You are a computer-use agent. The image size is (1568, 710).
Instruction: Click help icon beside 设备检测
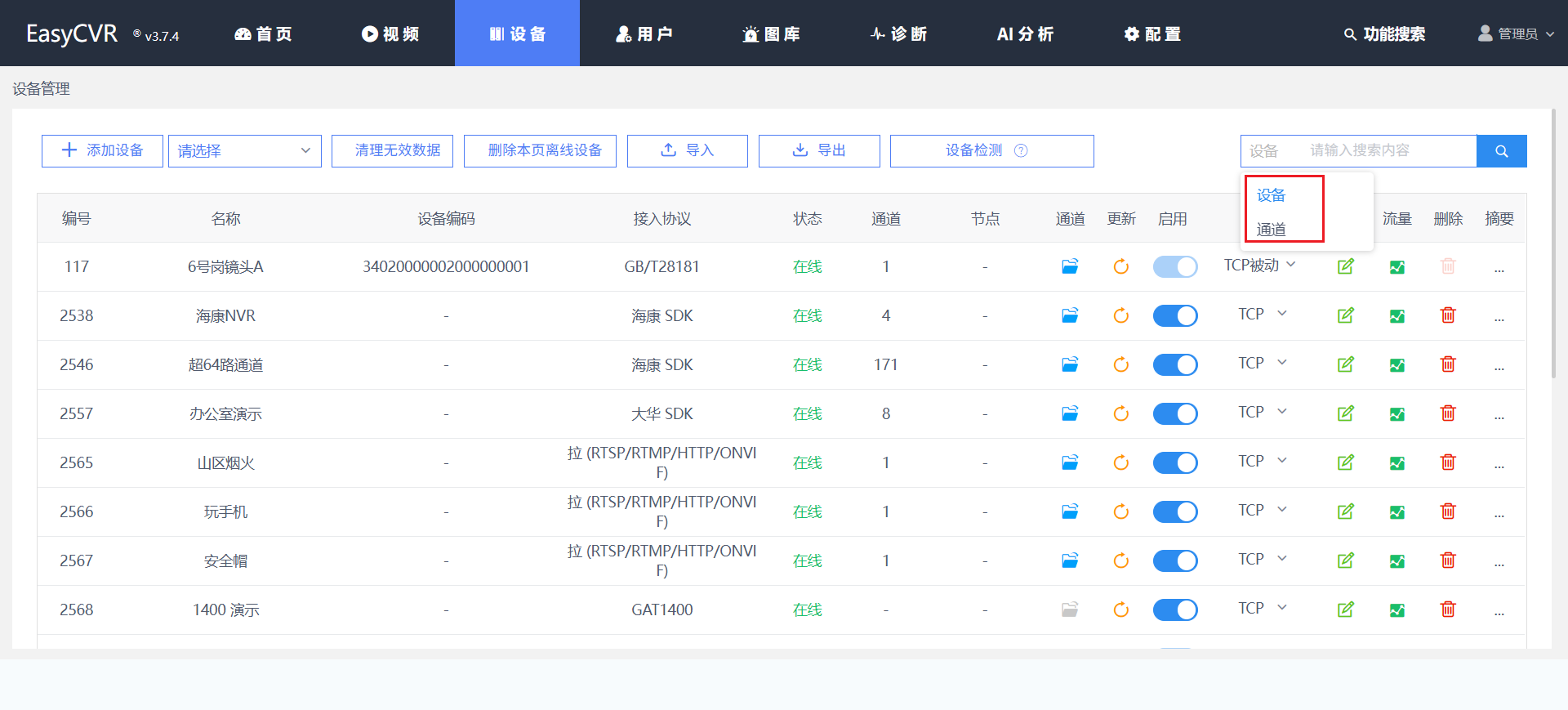pos(1021,150)
